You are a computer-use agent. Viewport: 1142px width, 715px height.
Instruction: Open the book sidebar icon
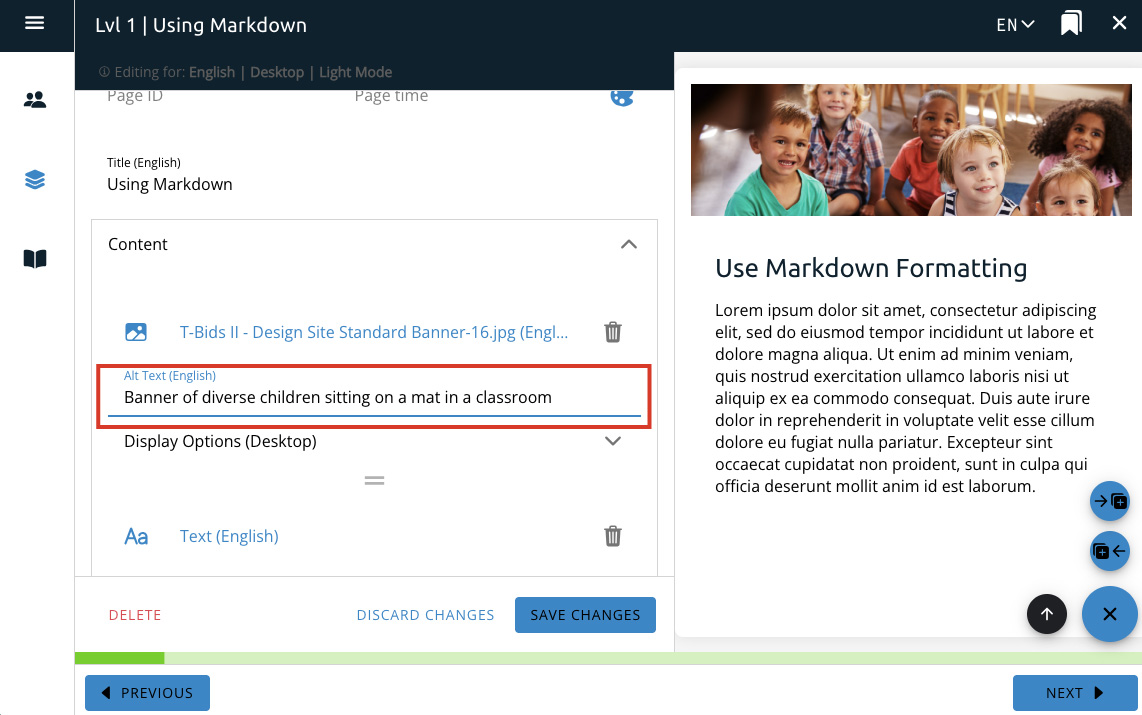(35, 260)
